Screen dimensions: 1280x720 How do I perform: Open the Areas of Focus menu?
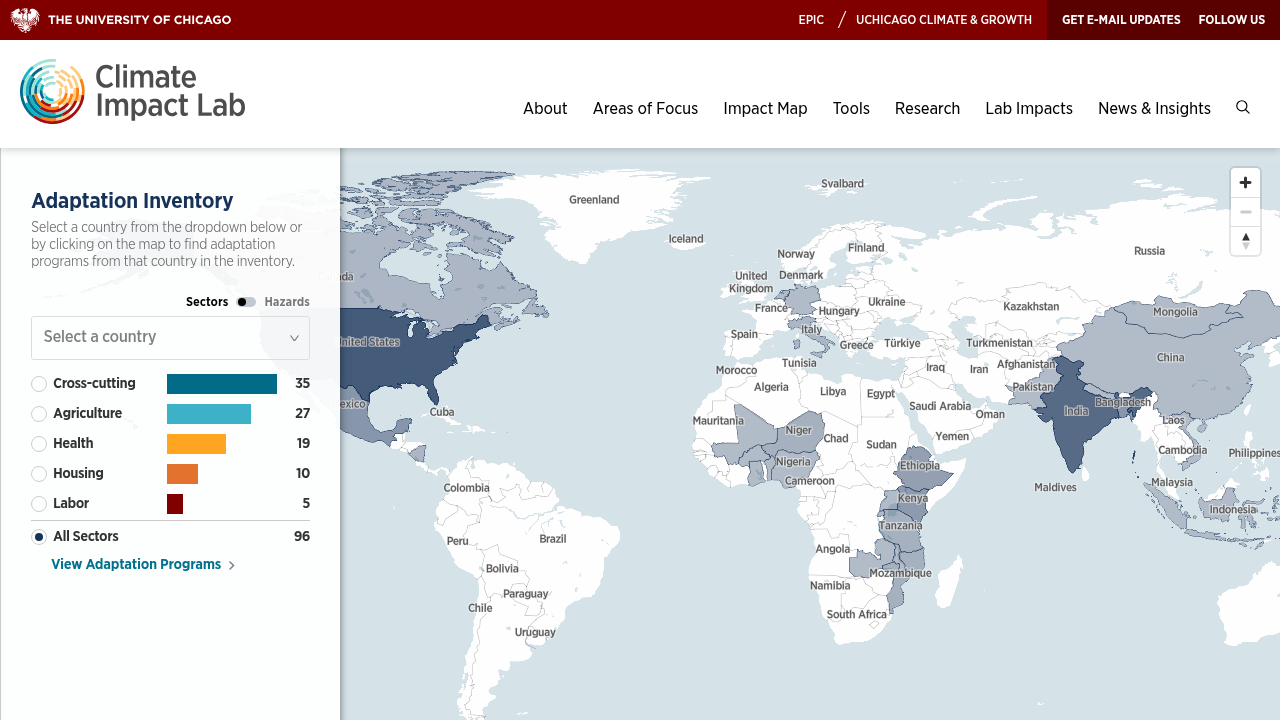coord(645,108)
